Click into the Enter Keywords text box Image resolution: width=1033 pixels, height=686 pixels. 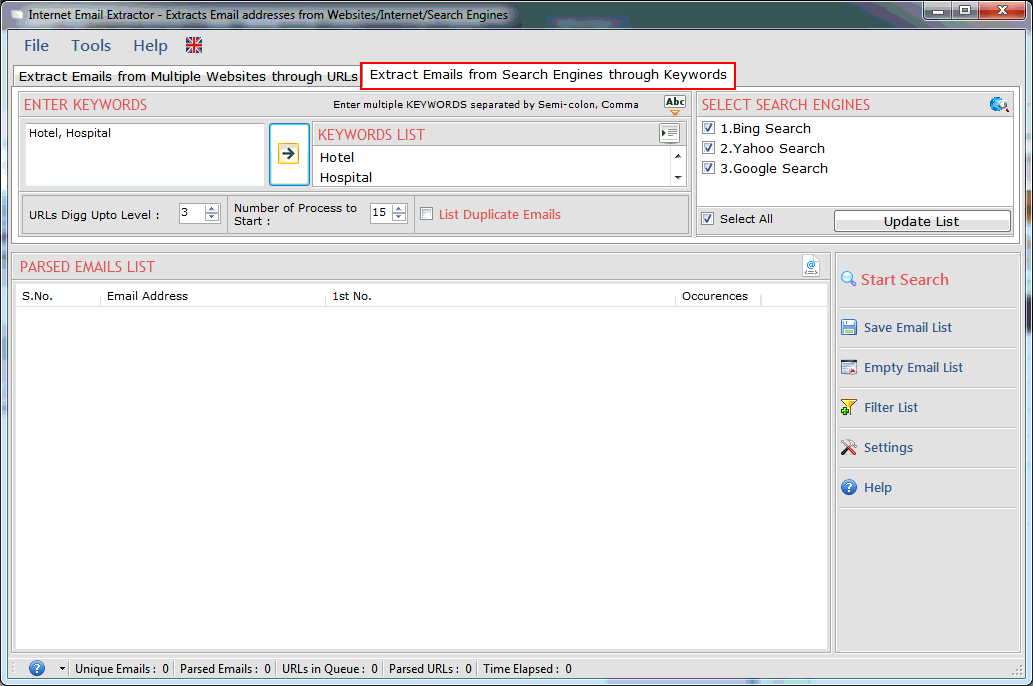point(144,155)
